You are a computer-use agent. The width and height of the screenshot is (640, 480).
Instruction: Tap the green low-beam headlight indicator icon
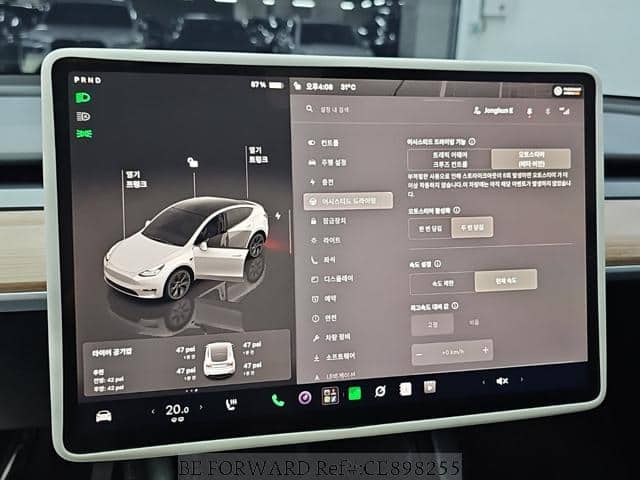(83, 98)
